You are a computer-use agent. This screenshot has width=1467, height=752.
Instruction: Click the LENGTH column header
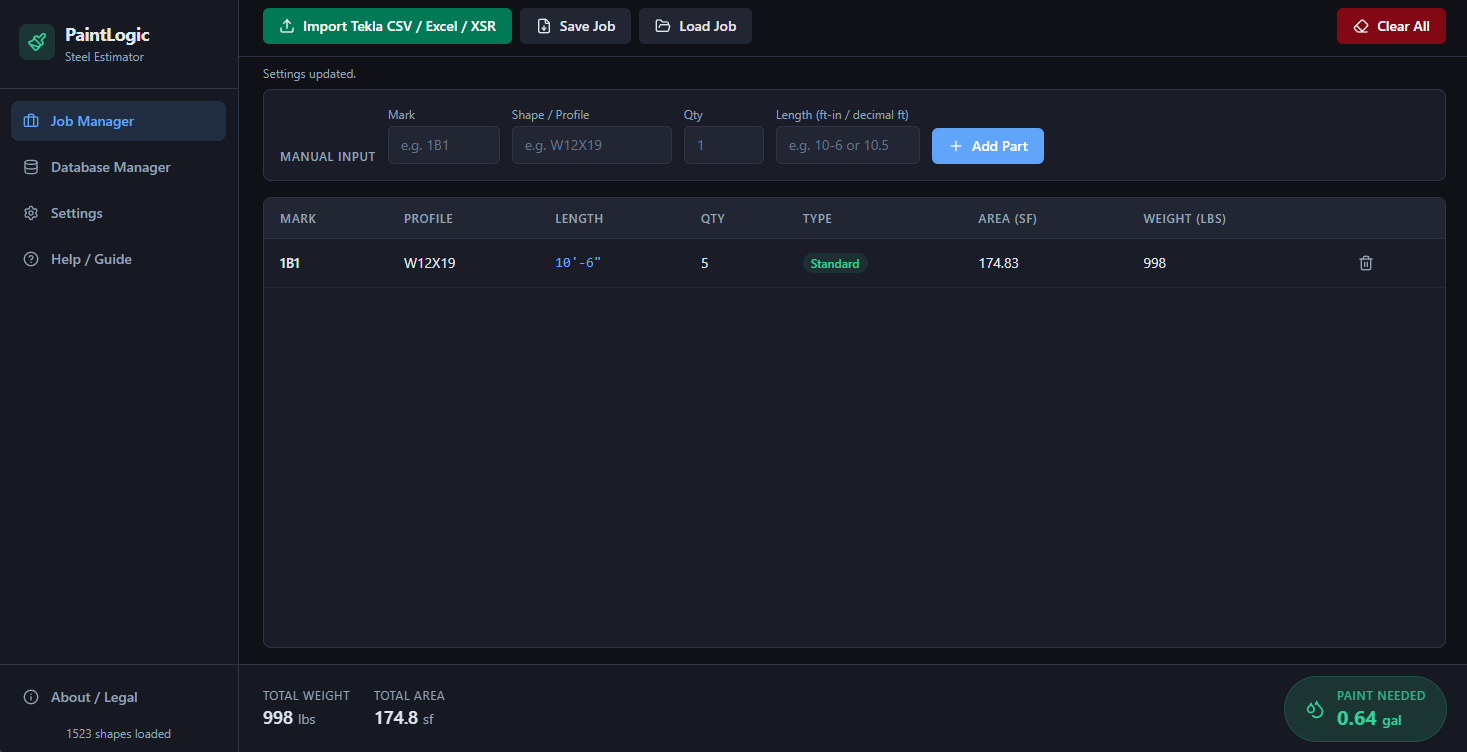(579, 219)
